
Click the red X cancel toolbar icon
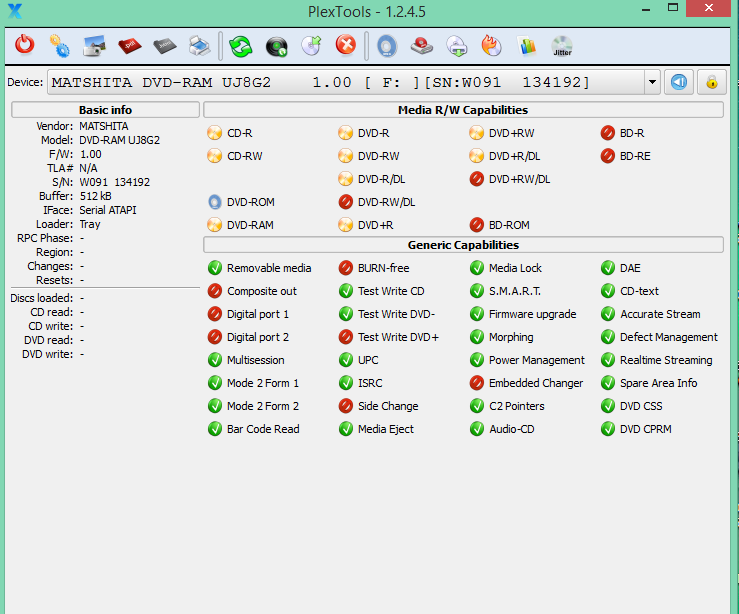pyautogui.click(x=346, y=46)
